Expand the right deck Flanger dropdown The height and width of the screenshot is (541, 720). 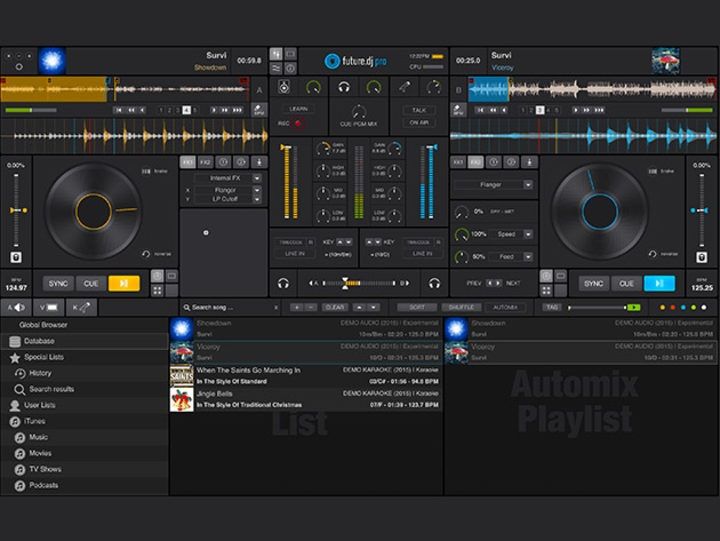coord(528,185)
